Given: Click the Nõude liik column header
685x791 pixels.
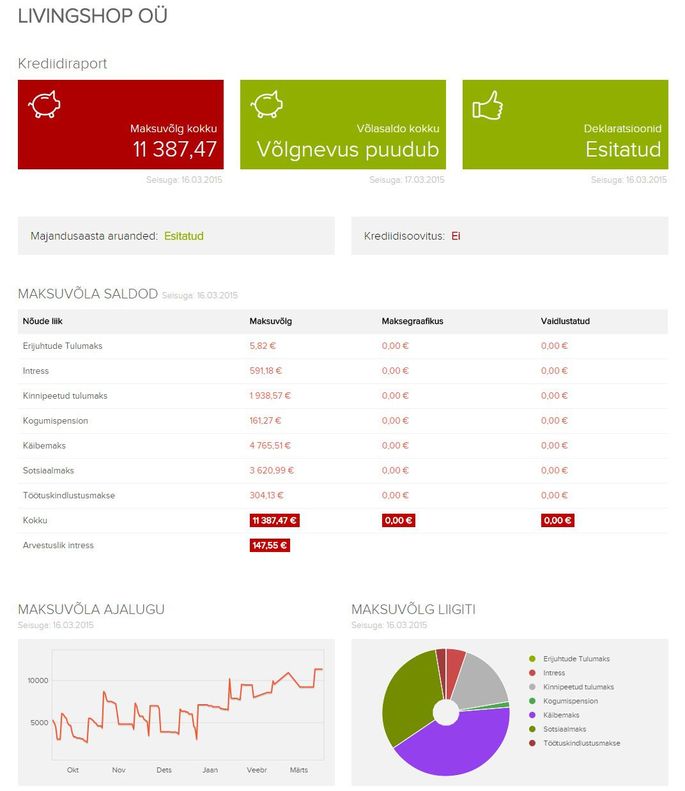Looking at the screenshot, I should (42, 321).
